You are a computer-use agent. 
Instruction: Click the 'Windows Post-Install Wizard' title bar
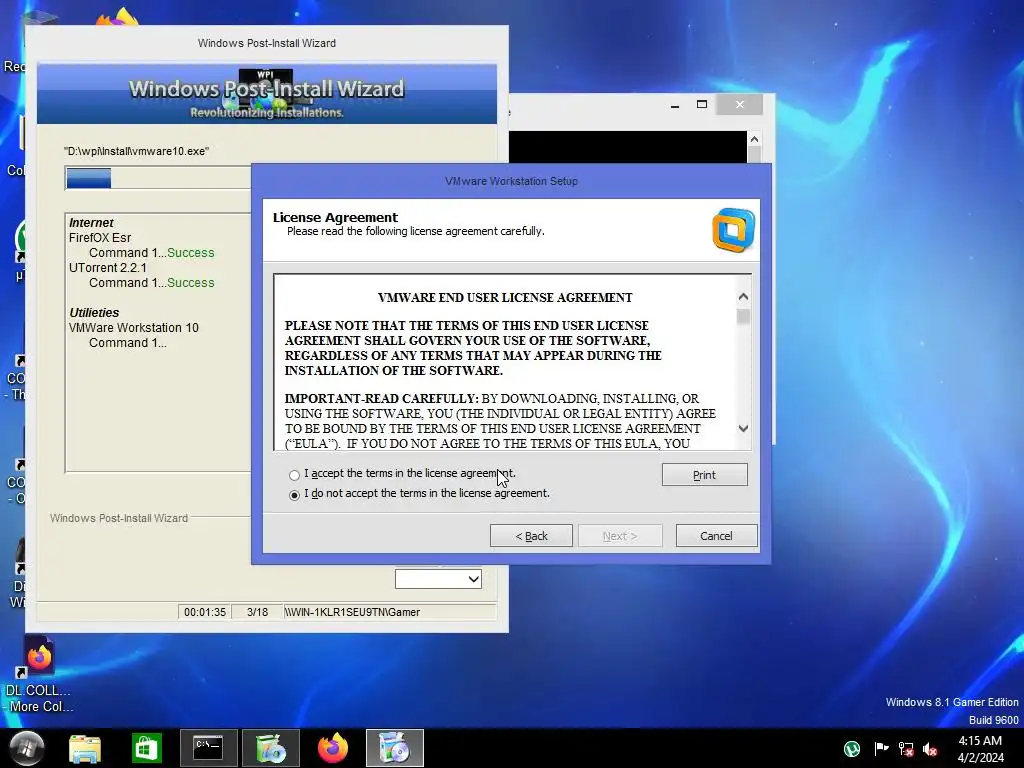tap(266, 43)
